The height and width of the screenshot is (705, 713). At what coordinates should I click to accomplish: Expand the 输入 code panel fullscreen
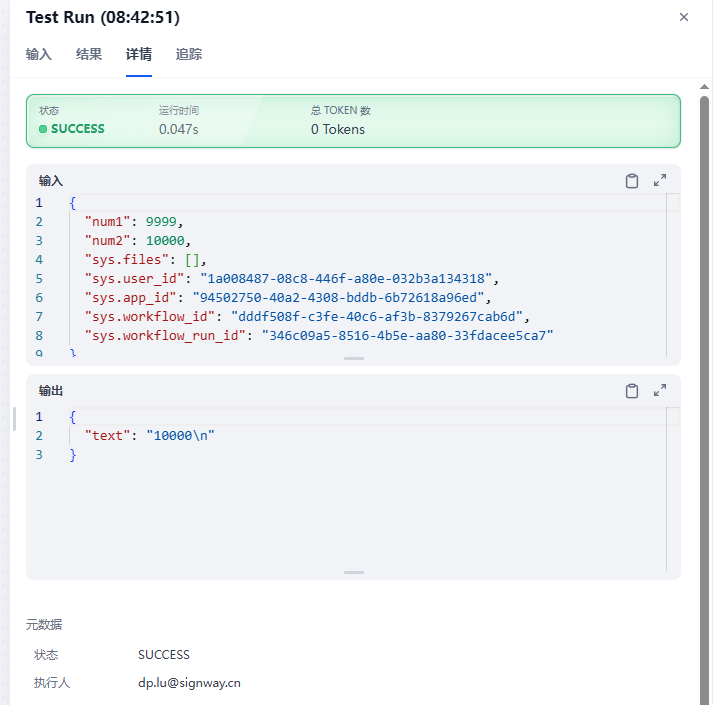point(660,181)
